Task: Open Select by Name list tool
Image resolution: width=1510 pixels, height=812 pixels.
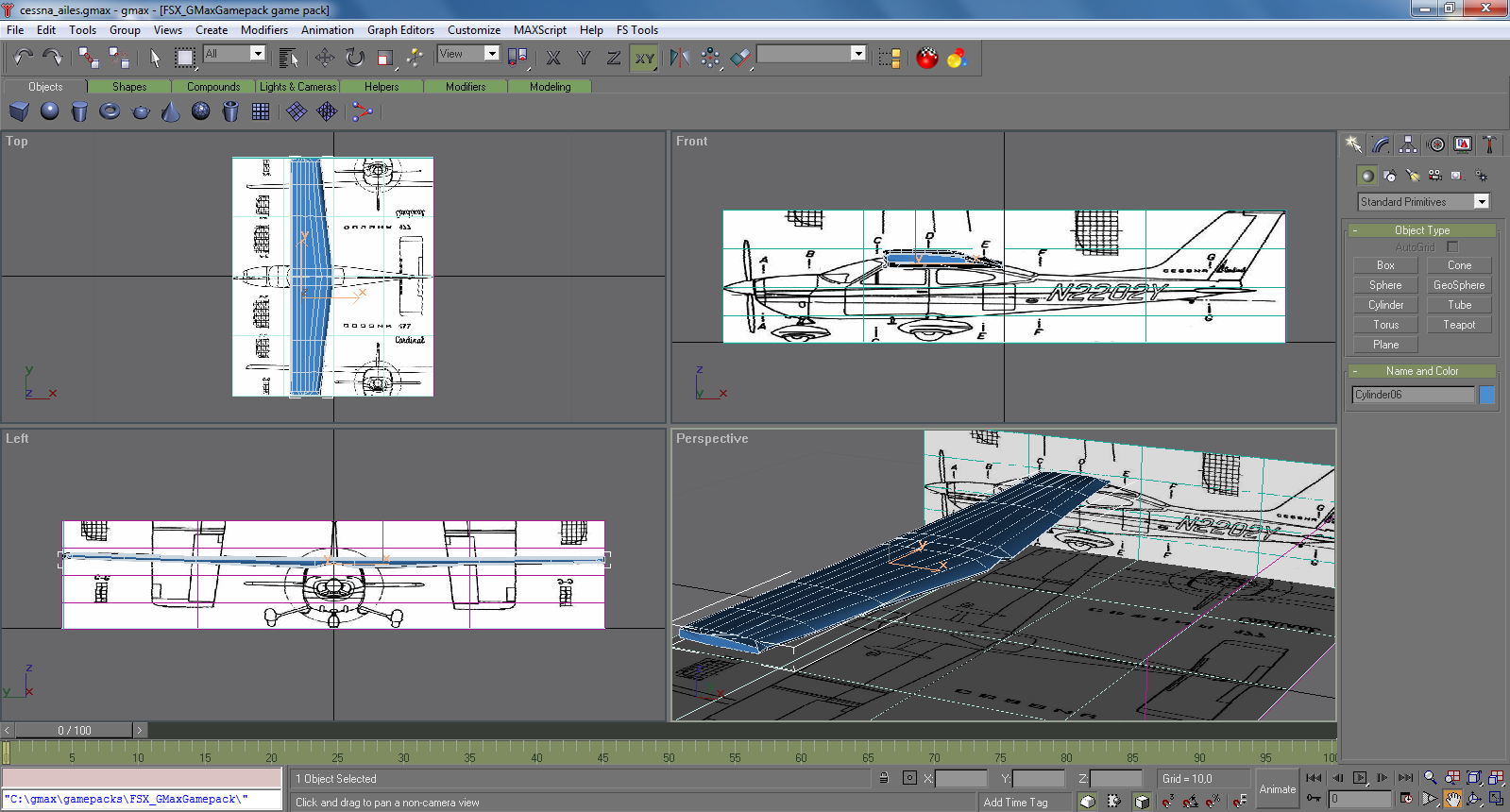Action: [x=288, y=58]
